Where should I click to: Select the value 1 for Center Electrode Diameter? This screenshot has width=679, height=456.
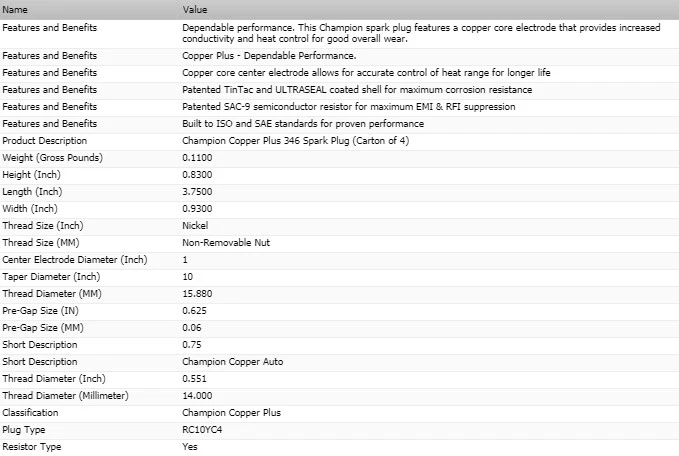coord(185,260)
